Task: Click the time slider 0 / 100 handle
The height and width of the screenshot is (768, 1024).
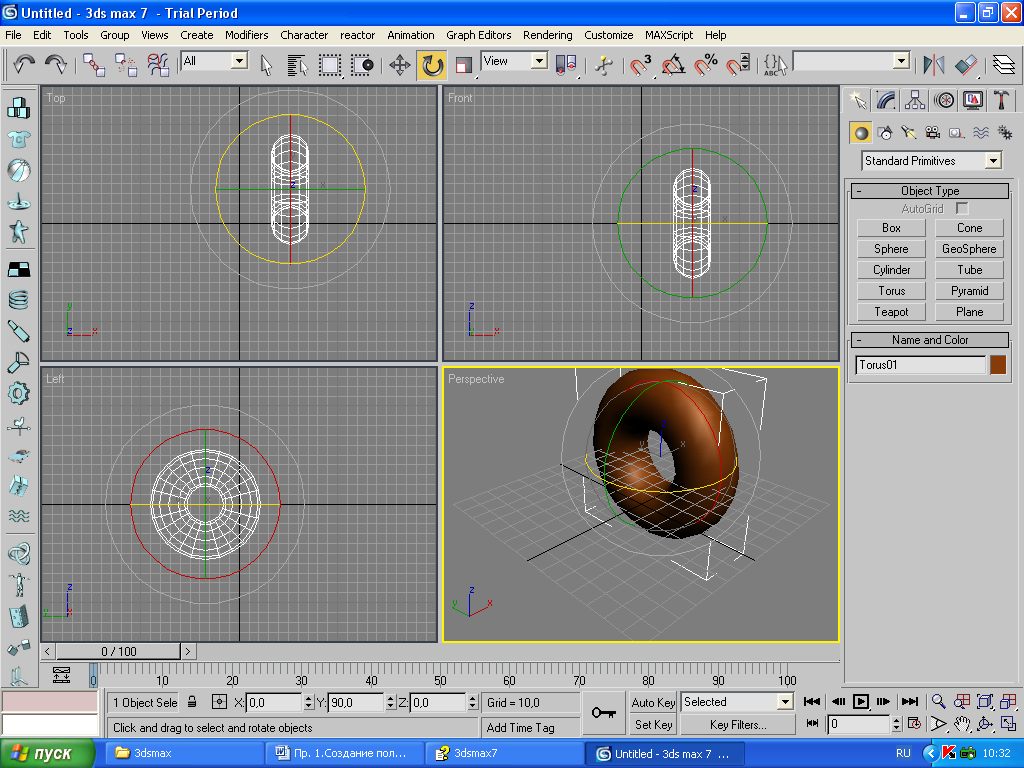Action: pyautogui.click(x=118, y=651)
